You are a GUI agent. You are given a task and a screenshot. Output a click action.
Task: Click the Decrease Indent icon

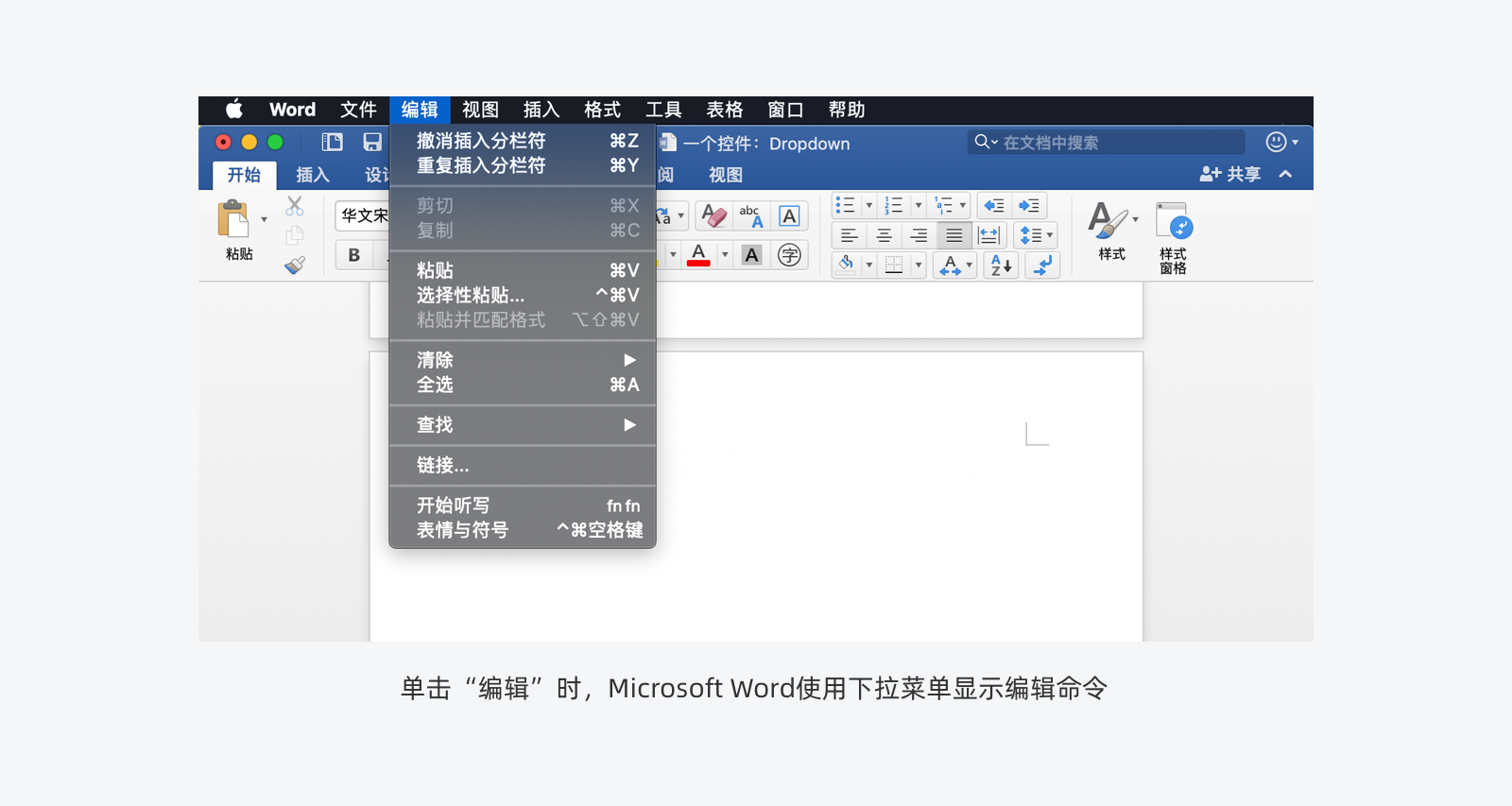point(993,205)
